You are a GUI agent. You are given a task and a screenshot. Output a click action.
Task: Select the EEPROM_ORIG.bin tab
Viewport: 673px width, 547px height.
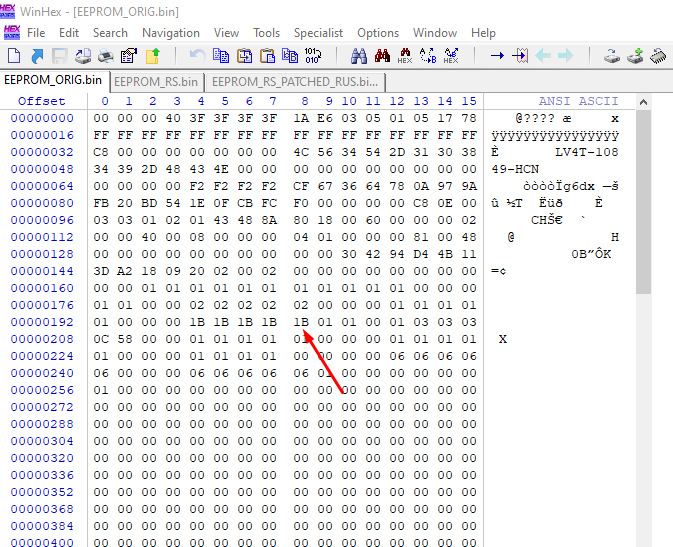tap(53, 80)
